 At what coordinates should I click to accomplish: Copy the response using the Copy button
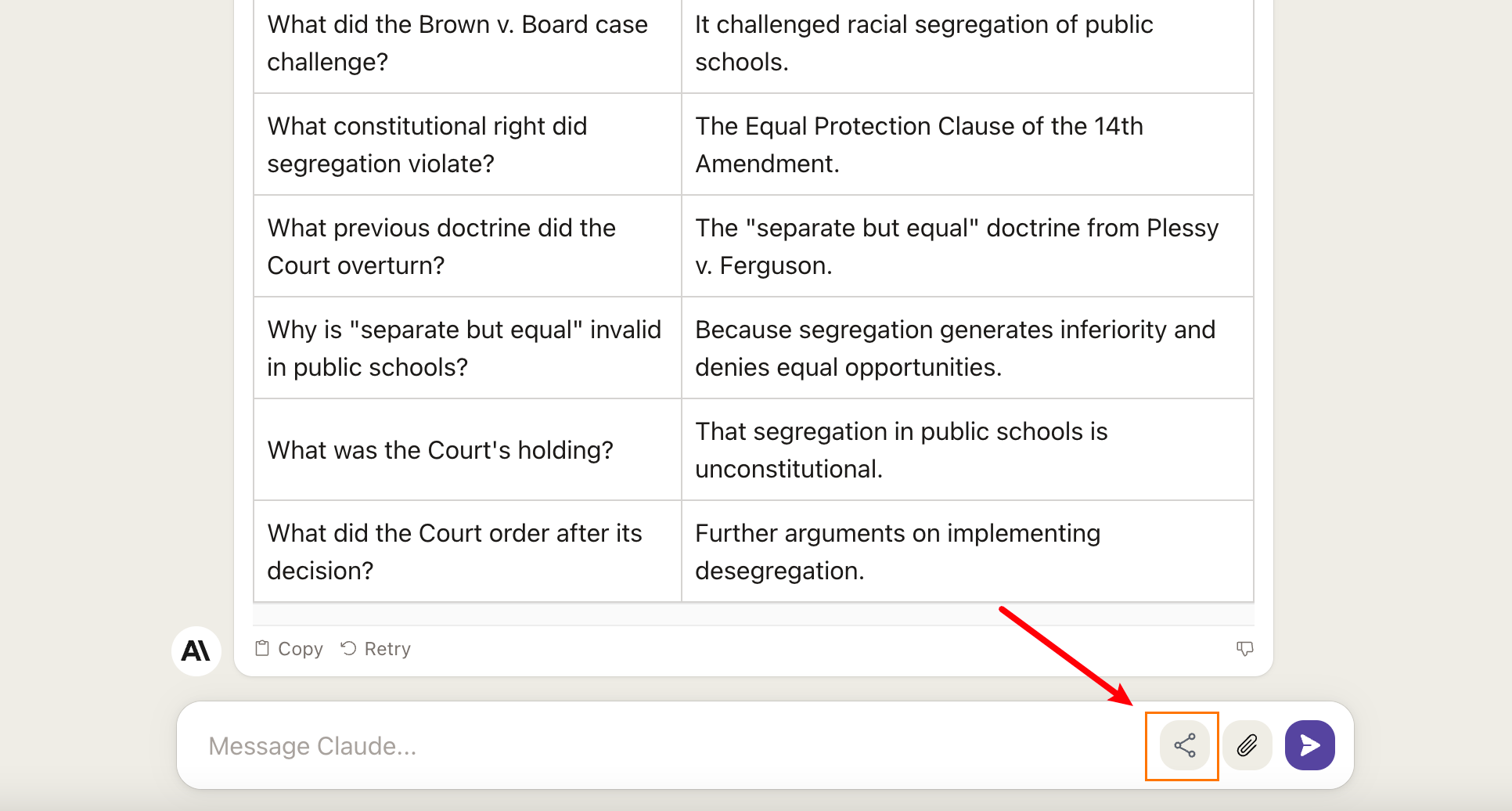(289, 649)
